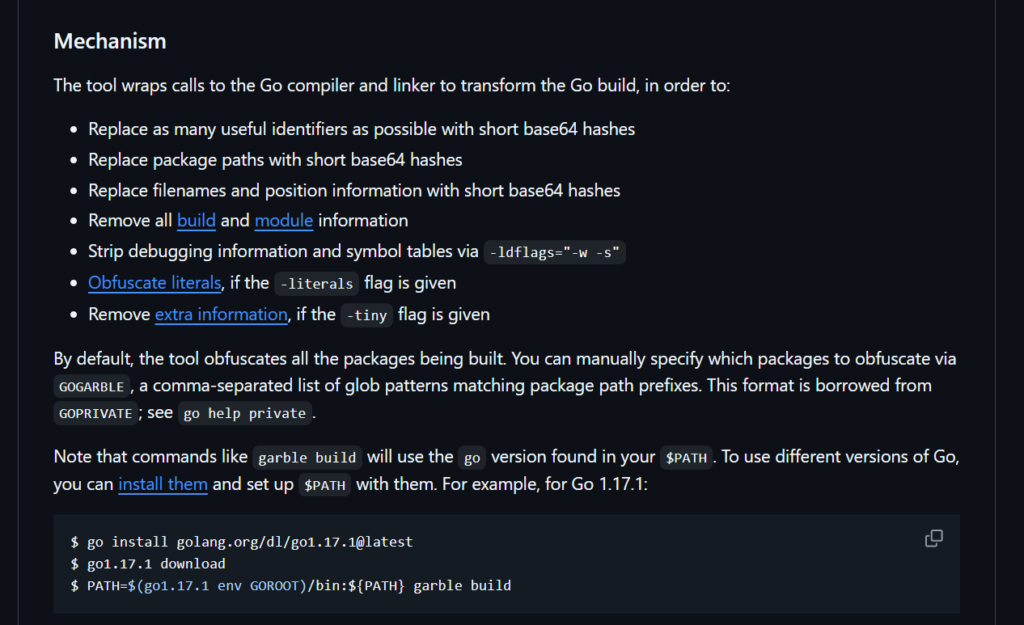The image size is (1024, 625).
Task: Open the "build" link
Action: point(196,221)
